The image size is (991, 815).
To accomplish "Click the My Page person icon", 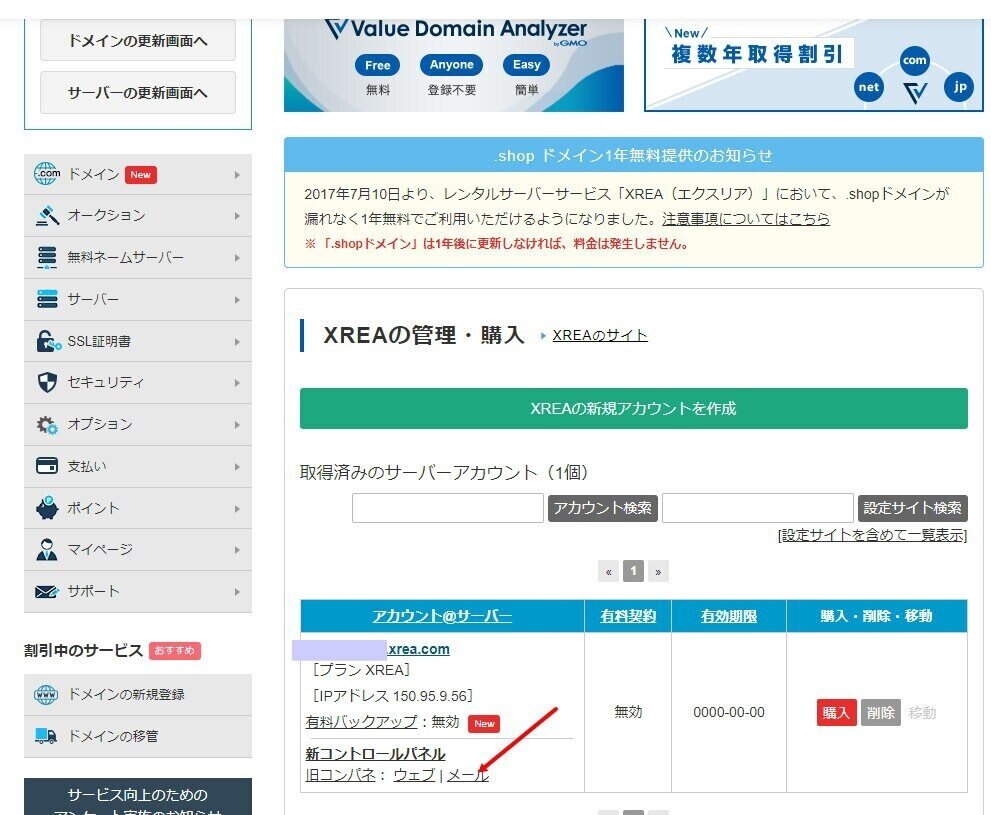I will [x=47, y=550].
